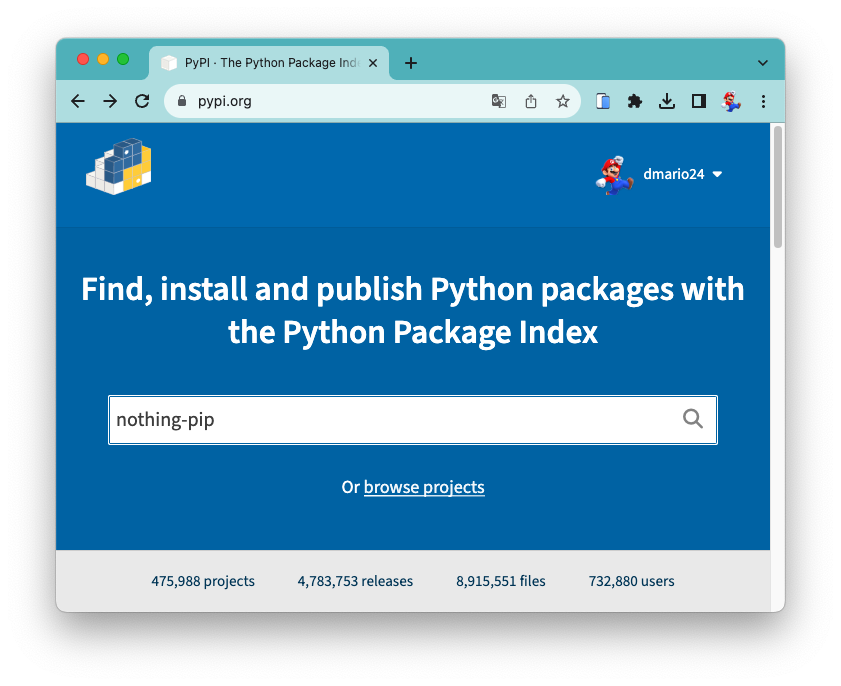This screenshot has width=841, height=686.
Task: Select the search magnifier icon
Action: 693,419
